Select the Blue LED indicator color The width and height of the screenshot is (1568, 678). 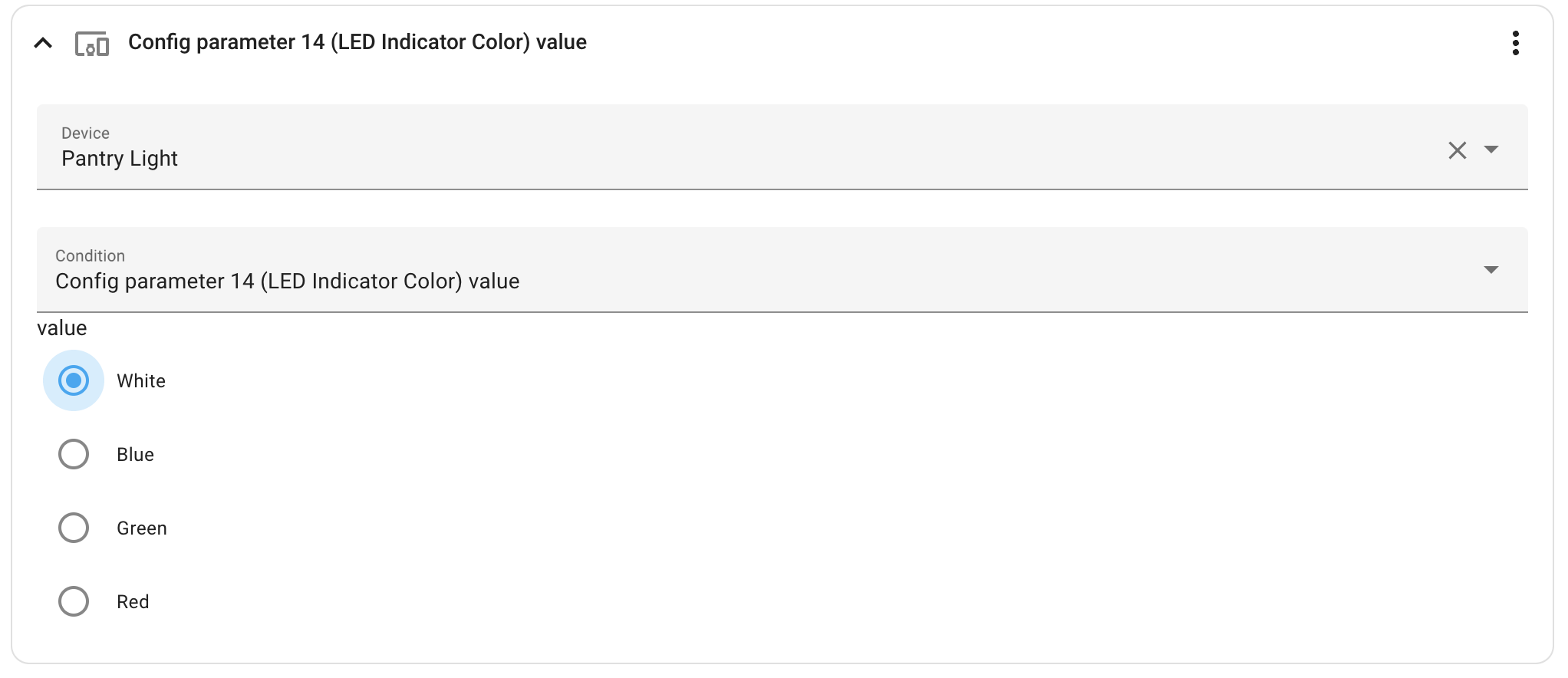pos(74,454)
